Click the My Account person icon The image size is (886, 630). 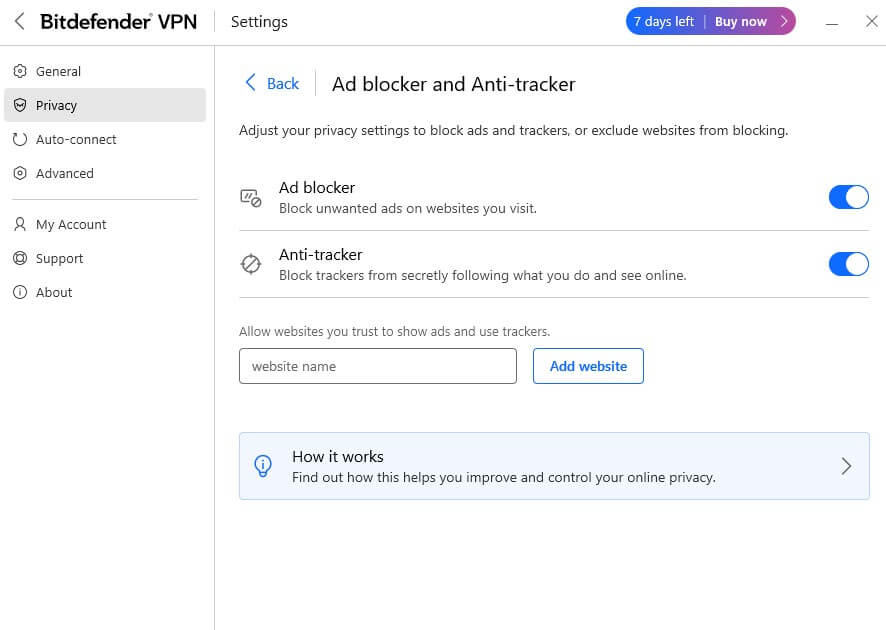click(x=21, y=224)
